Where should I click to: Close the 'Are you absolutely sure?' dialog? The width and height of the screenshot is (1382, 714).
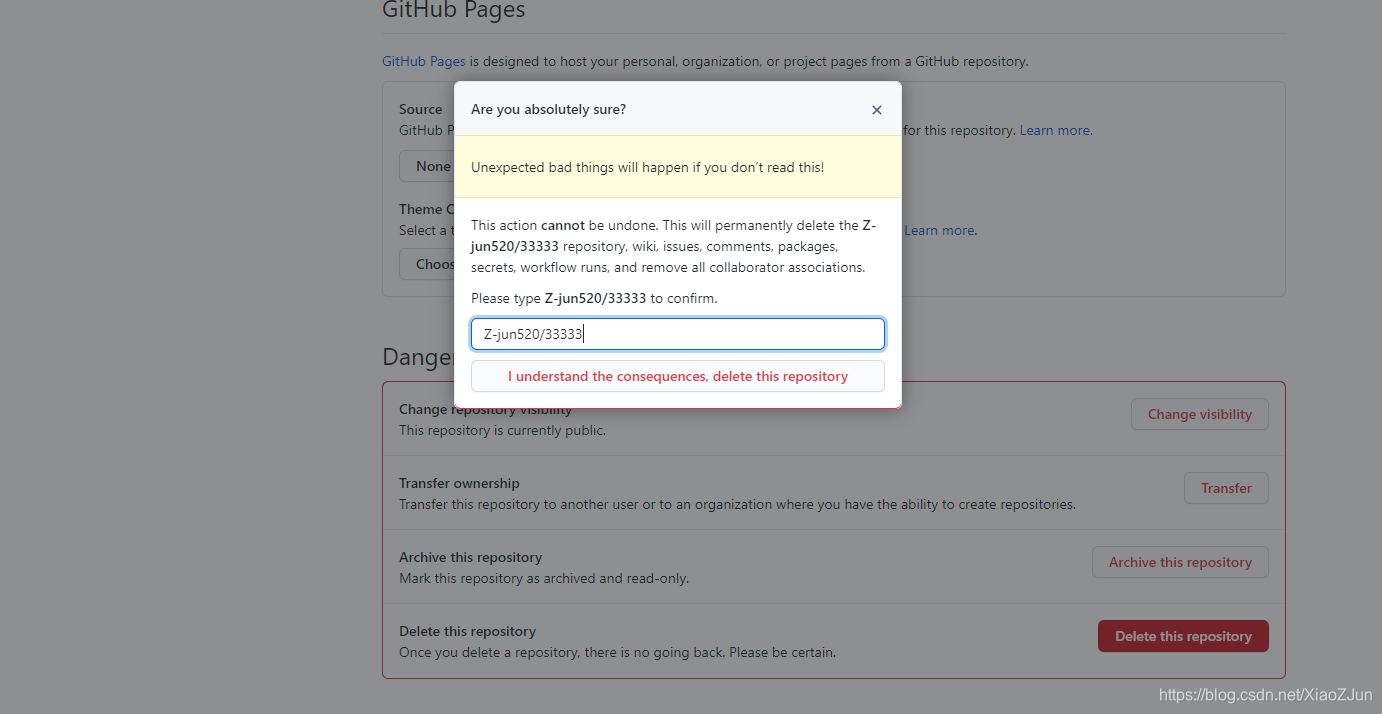tap(877, 110)
